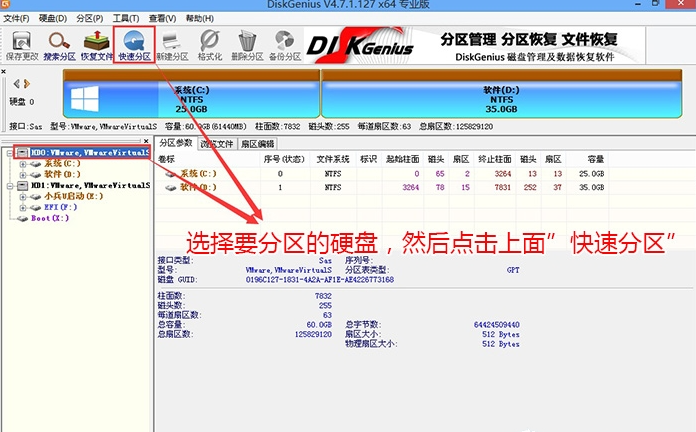Viewport: 696px width, 432px height.
Task: Open the Help (帮助) menu
Action: click(x=199, y=19)
